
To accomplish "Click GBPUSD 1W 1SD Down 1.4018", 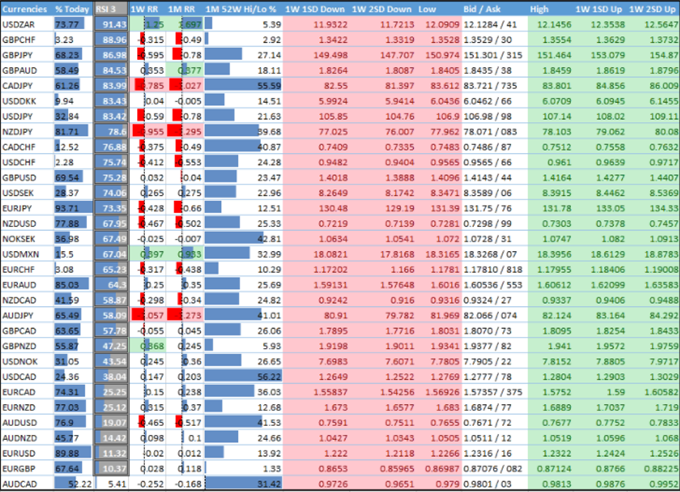I will point(333,178).
